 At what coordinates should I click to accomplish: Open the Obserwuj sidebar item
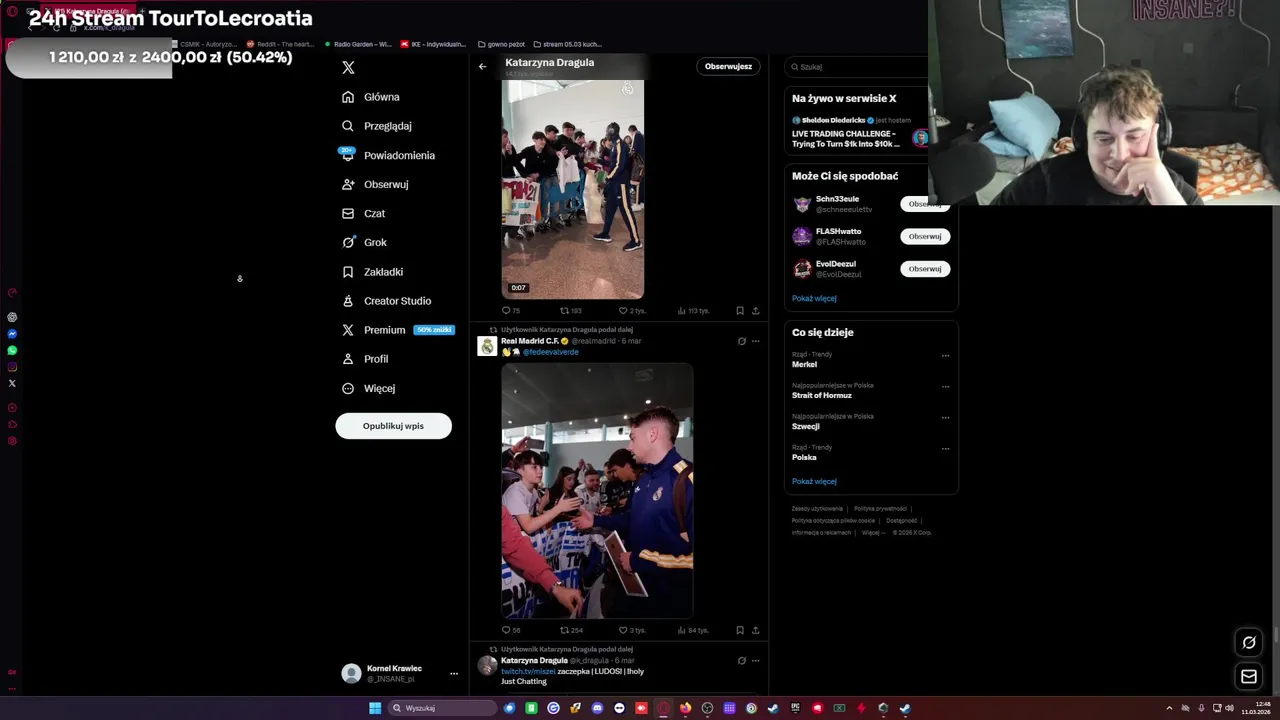pyautogui.click(x=375, y=184)
